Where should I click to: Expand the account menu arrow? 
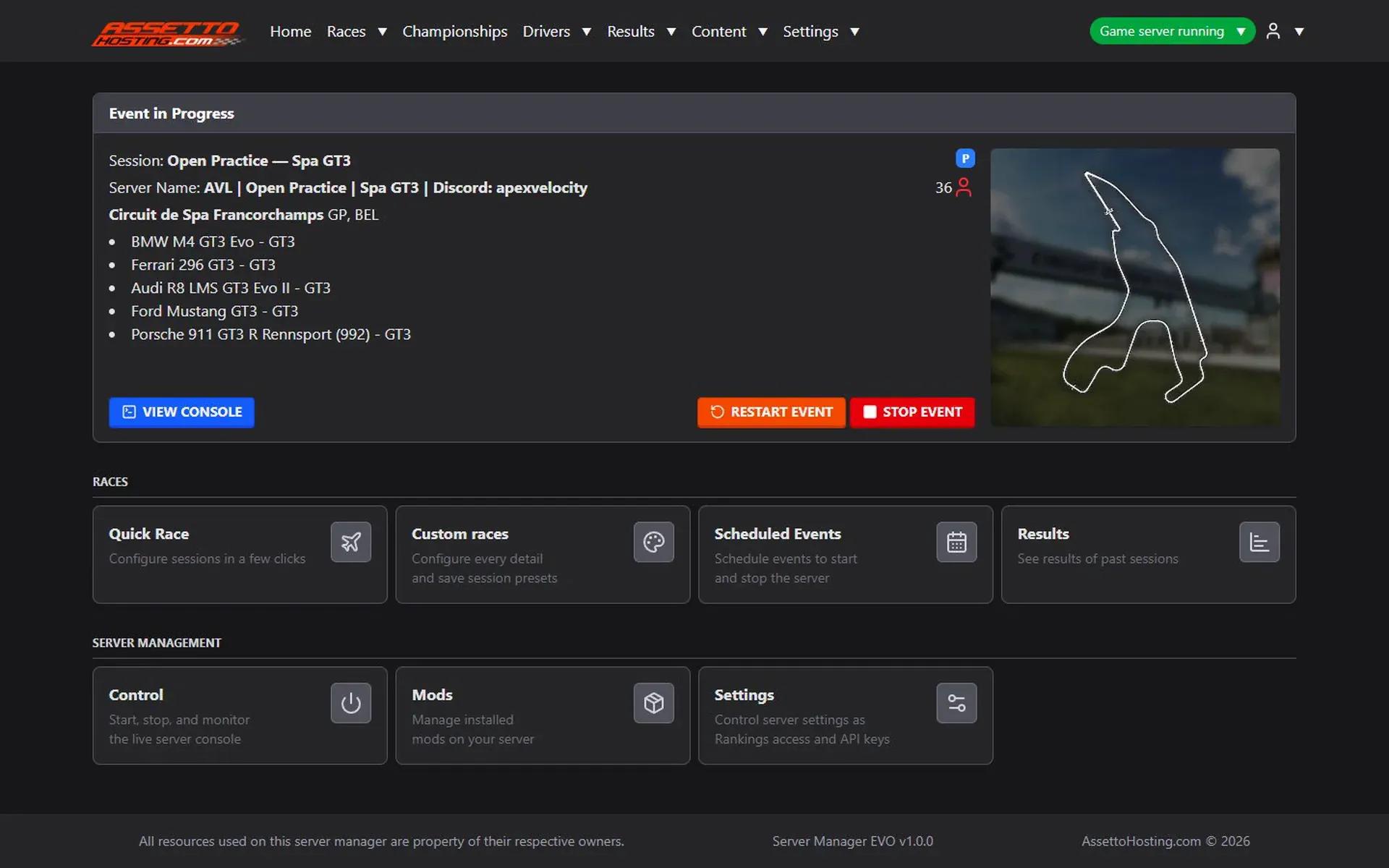click(x=1299, y=32)
